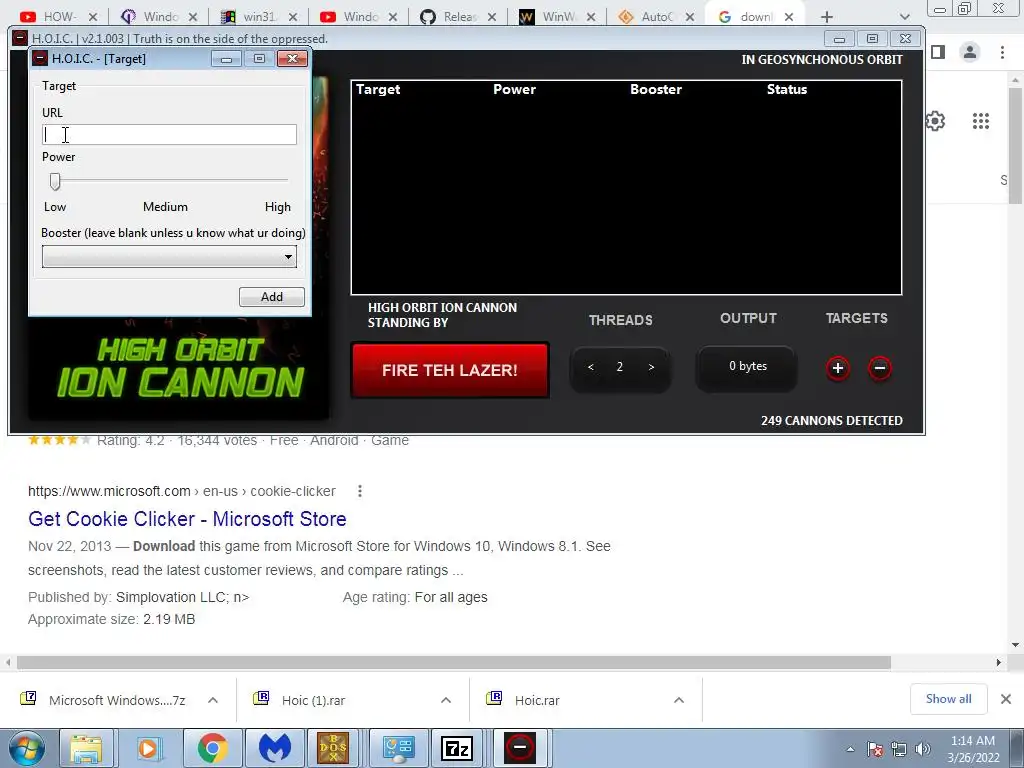
Task: Show hidden system tray icons
Action: [x=850, y=749]
